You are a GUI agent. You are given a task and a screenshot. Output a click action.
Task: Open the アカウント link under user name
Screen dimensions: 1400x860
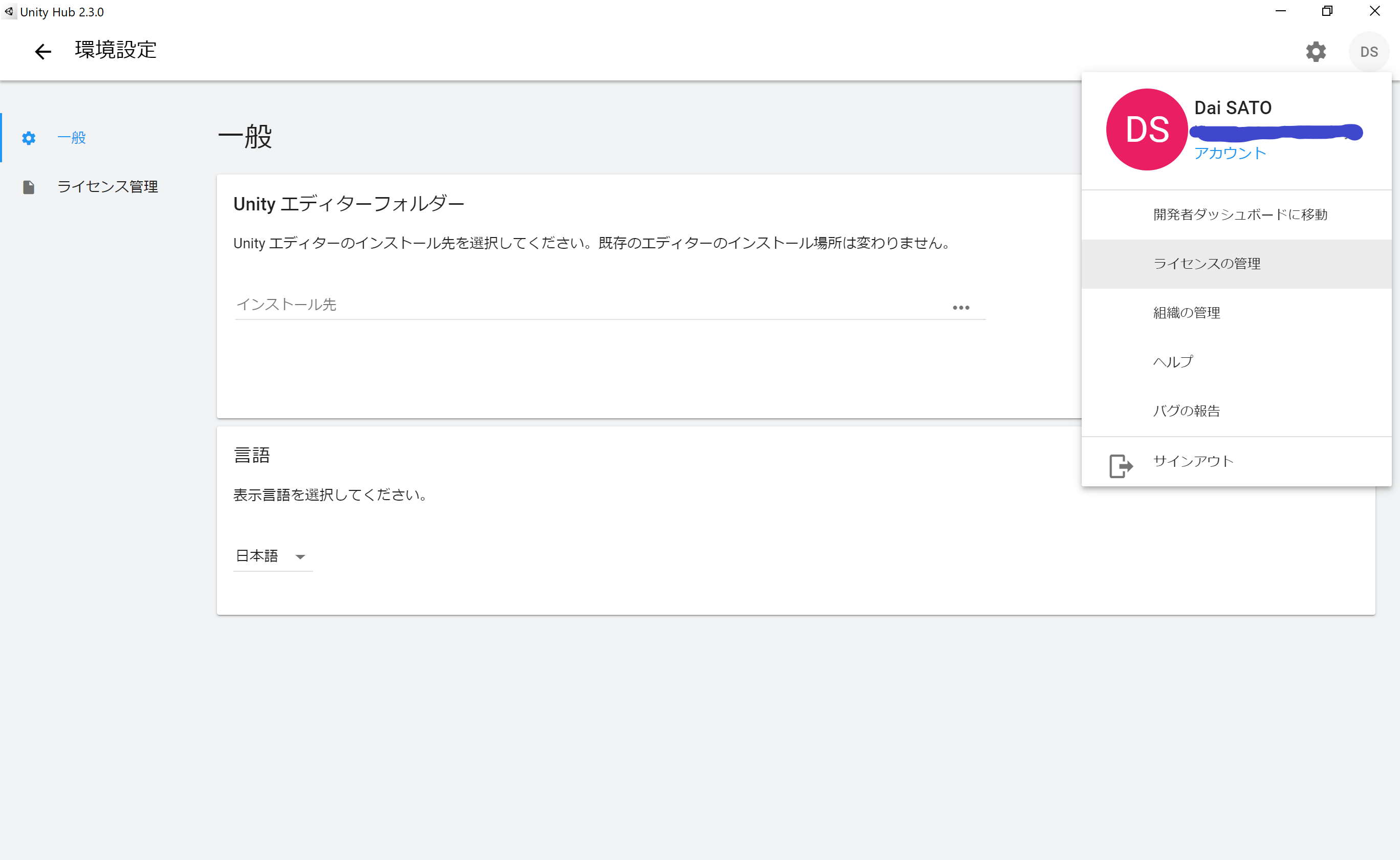(1230, 154)
